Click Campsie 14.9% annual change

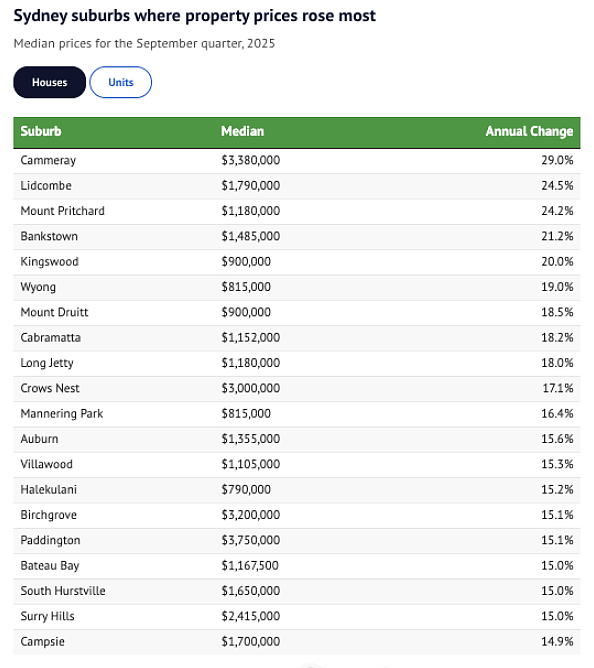coord(557,642)
